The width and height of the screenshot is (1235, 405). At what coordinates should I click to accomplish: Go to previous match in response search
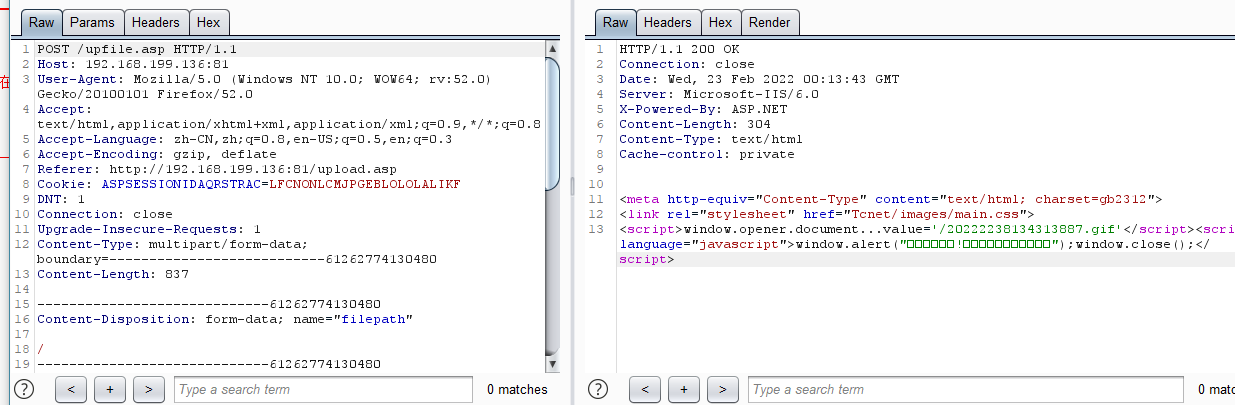point(645,389)
